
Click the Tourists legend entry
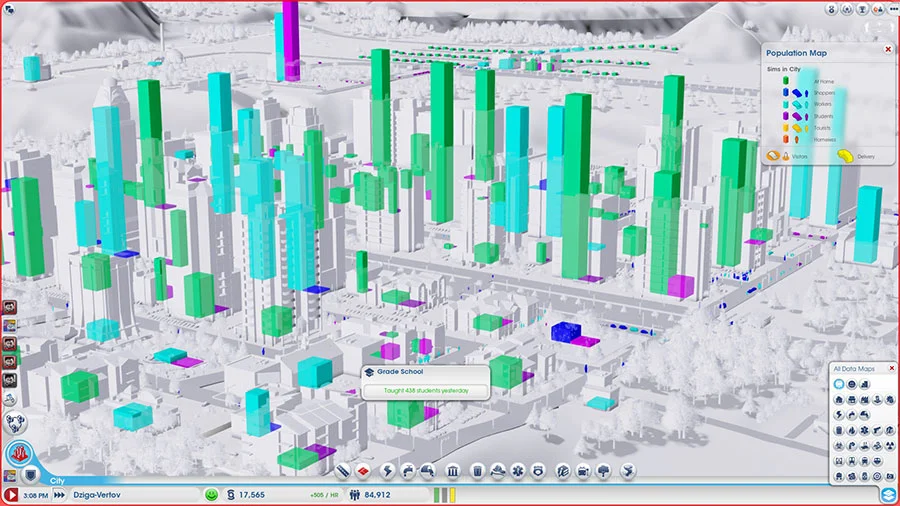(823, 128)
